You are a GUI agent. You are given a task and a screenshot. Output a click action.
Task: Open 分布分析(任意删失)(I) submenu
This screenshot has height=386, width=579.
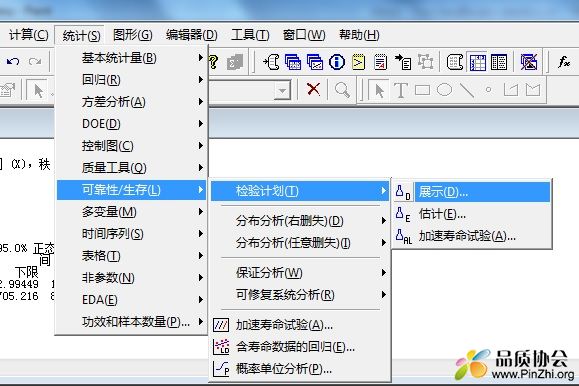click(300, 243)
